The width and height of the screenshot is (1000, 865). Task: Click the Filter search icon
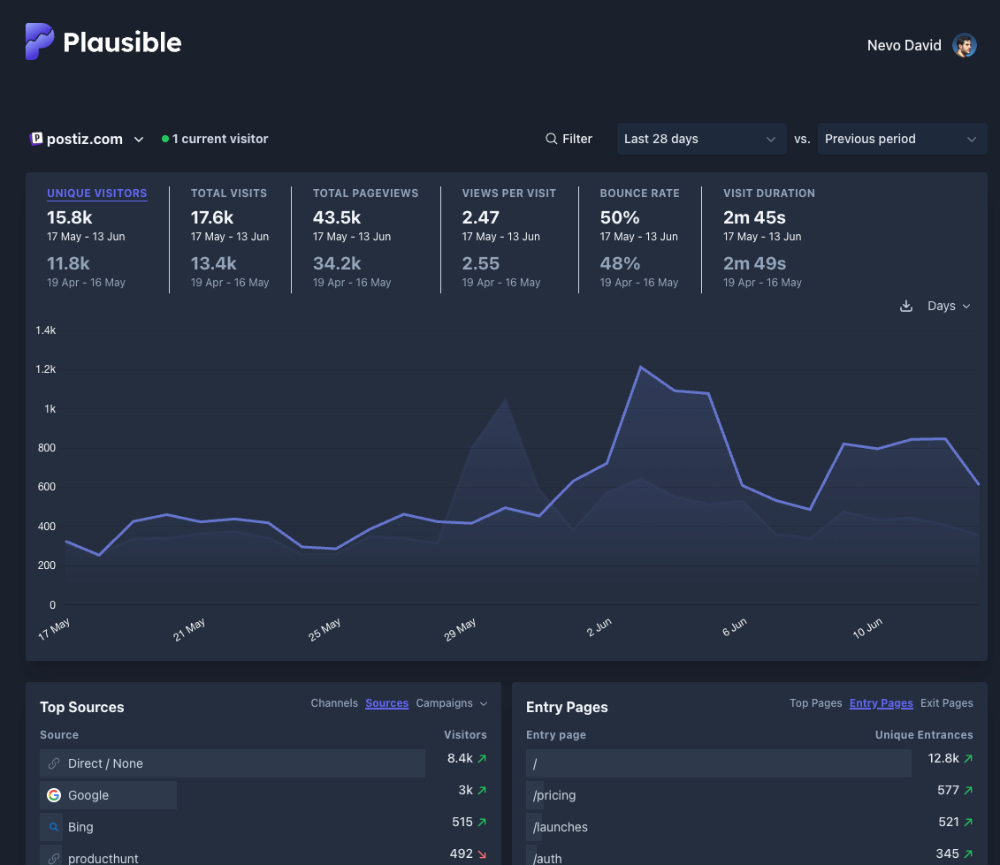(x=551, y=139)
